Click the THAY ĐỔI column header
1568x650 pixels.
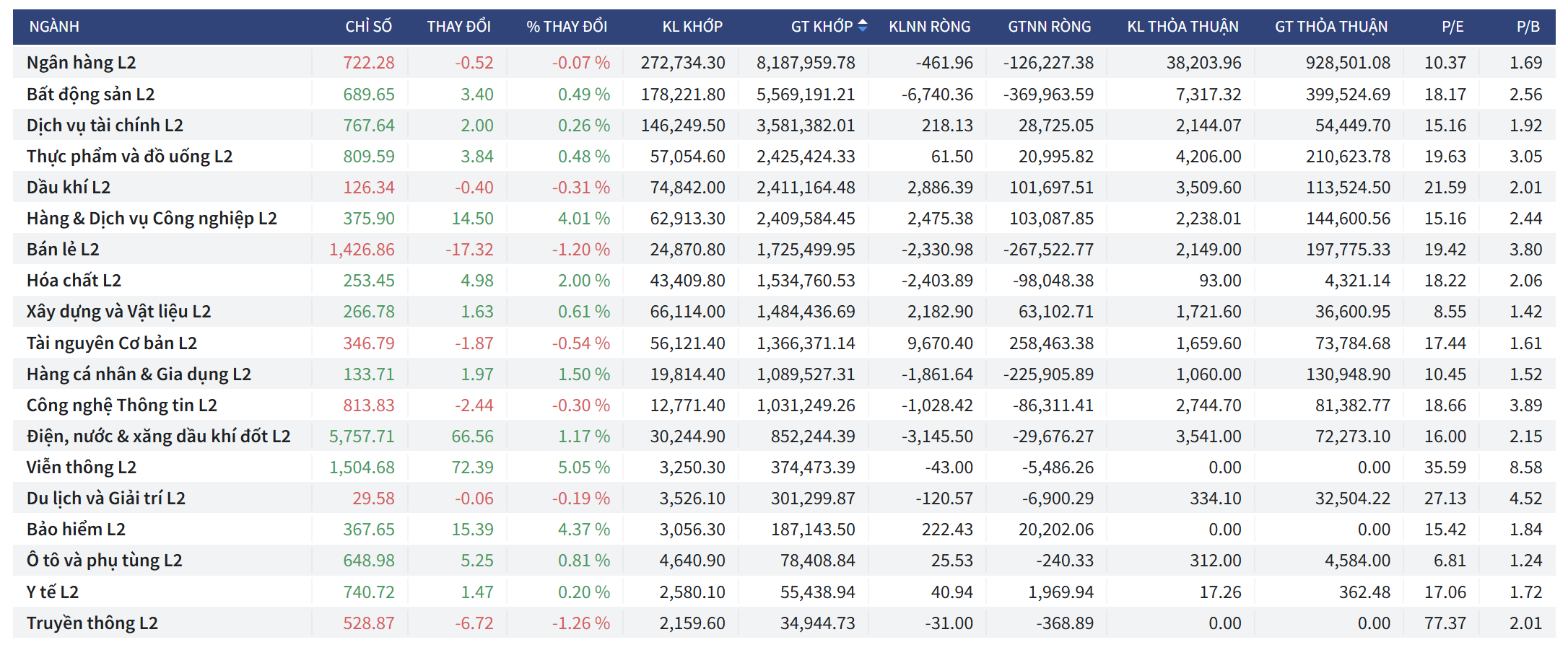tap(458, 27)
